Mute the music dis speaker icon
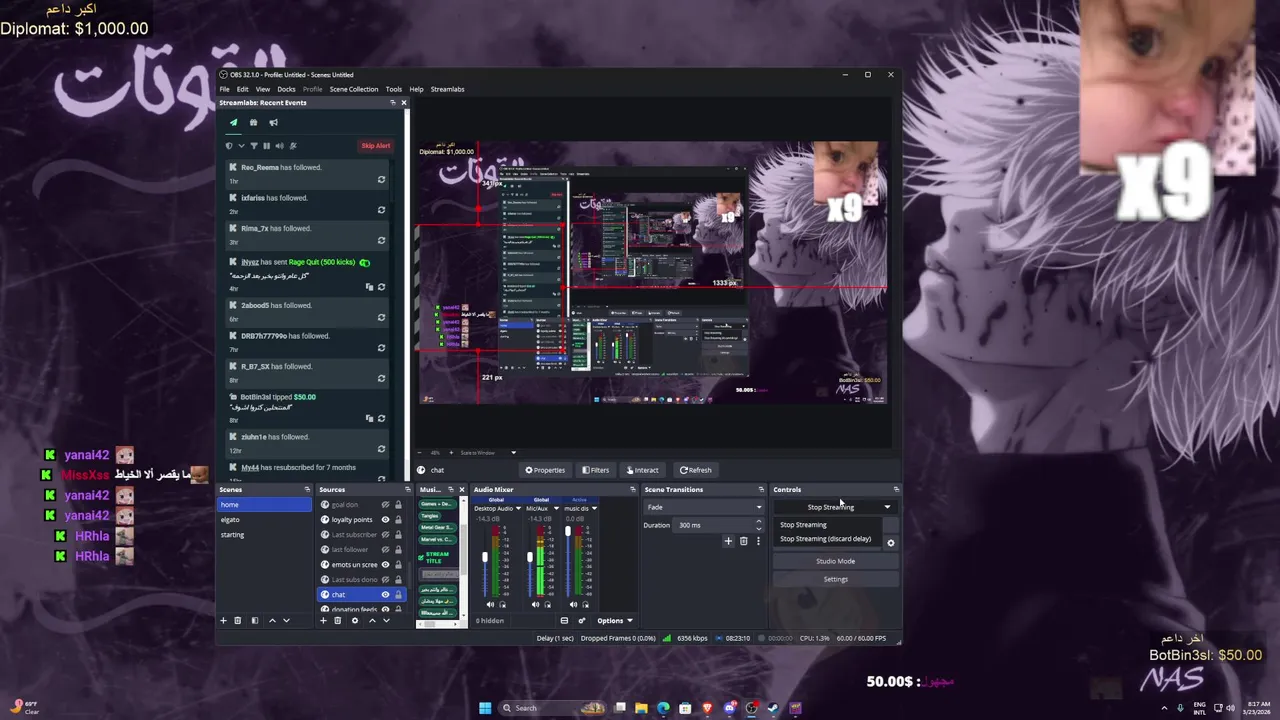Image resolution: width=1280 pixels, height=720 pixels. point(573,604)
